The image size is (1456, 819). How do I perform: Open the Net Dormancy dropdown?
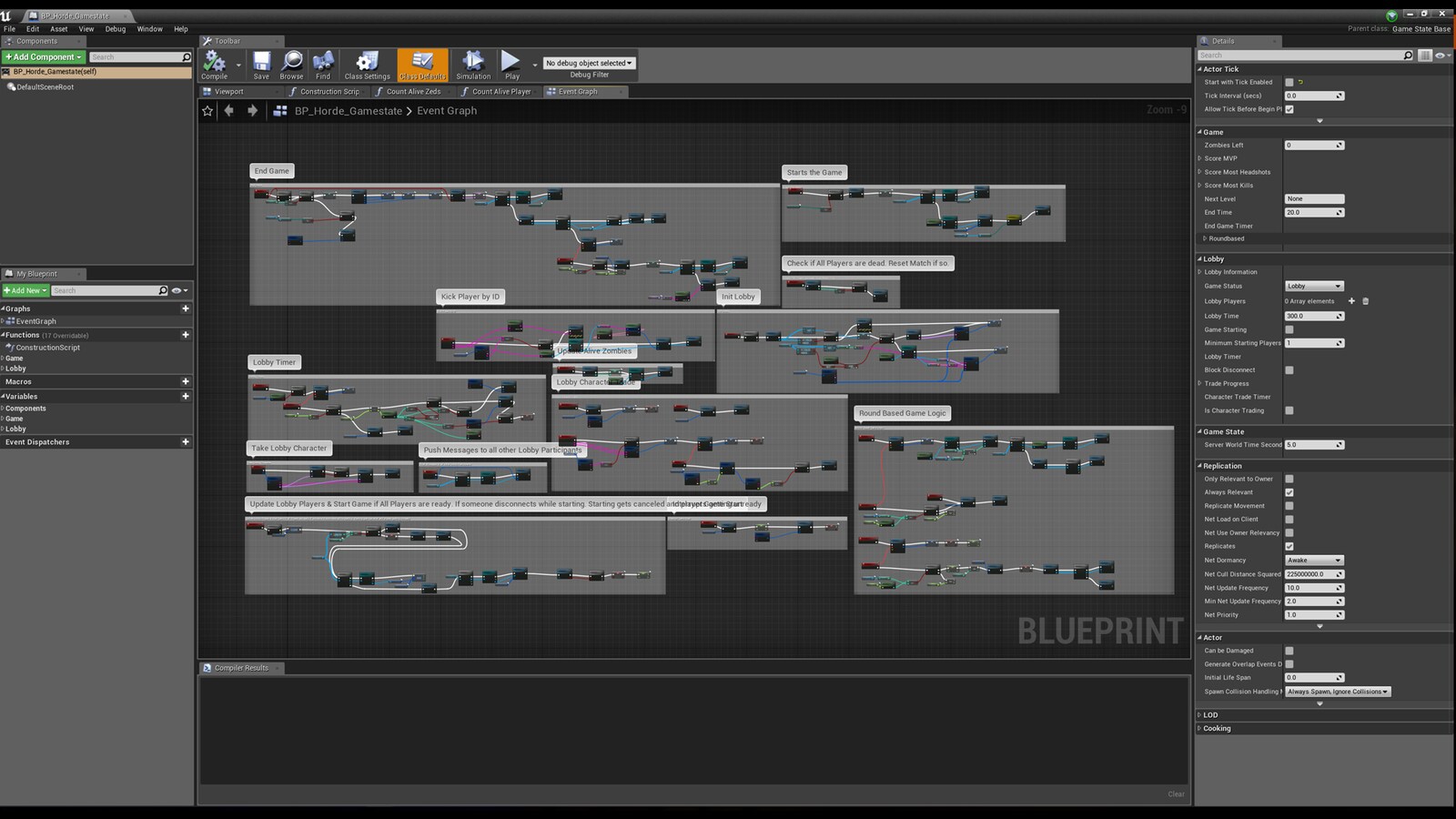(x=1313, y=561)
